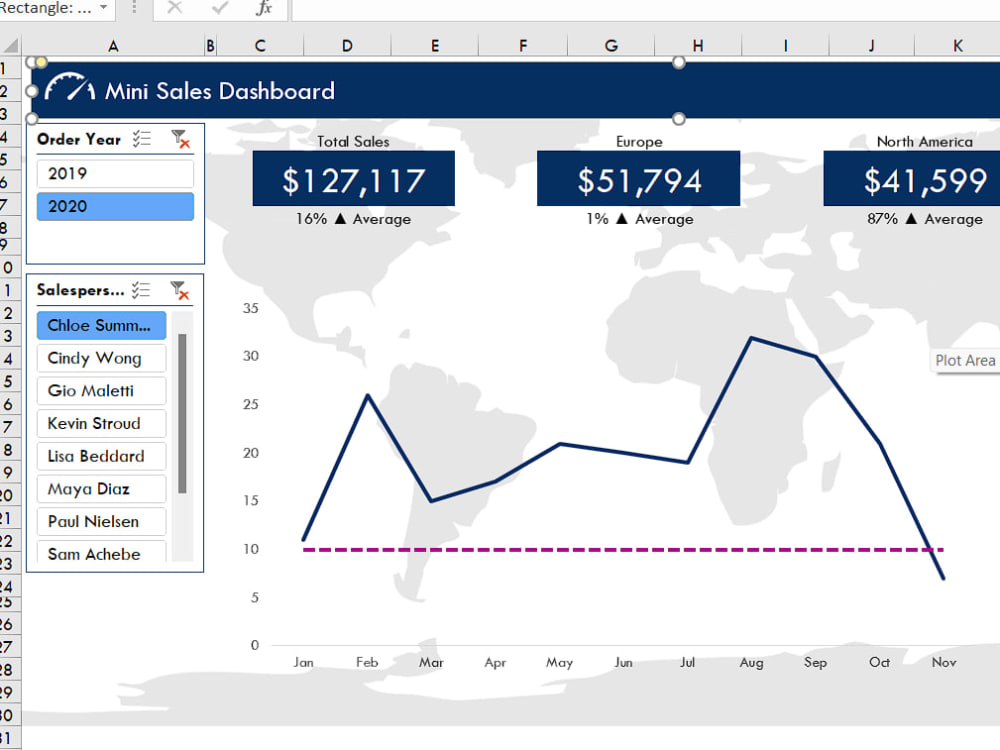Viewport: 1000px width, 750px height.
Task: Click the Select All corner triangle
Action: click(x=11, y=45)
